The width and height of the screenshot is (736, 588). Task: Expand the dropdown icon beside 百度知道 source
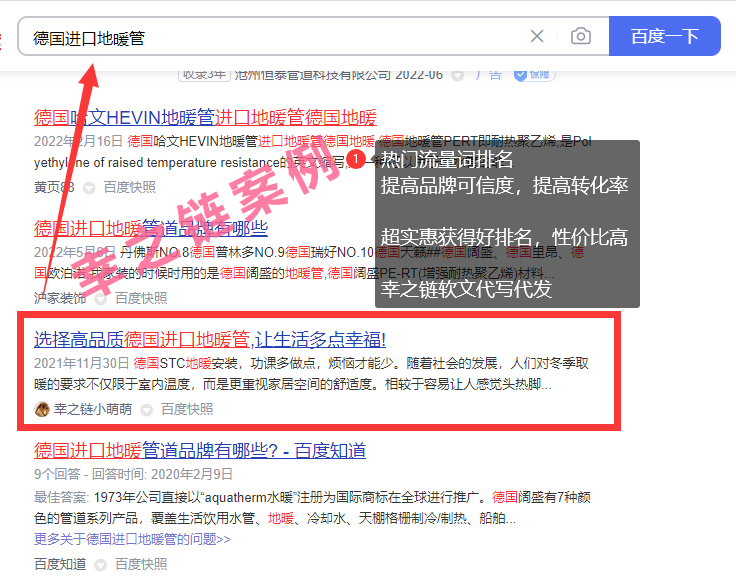[x=100, y=565]
